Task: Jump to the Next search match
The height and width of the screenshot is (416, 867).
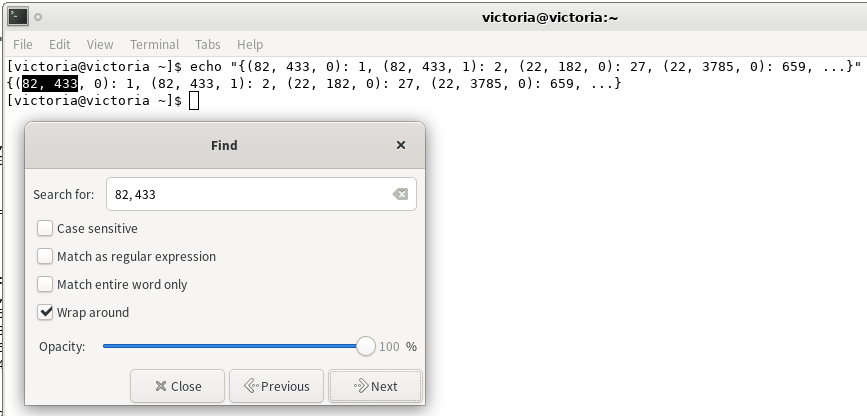Action: coord(375,386)
